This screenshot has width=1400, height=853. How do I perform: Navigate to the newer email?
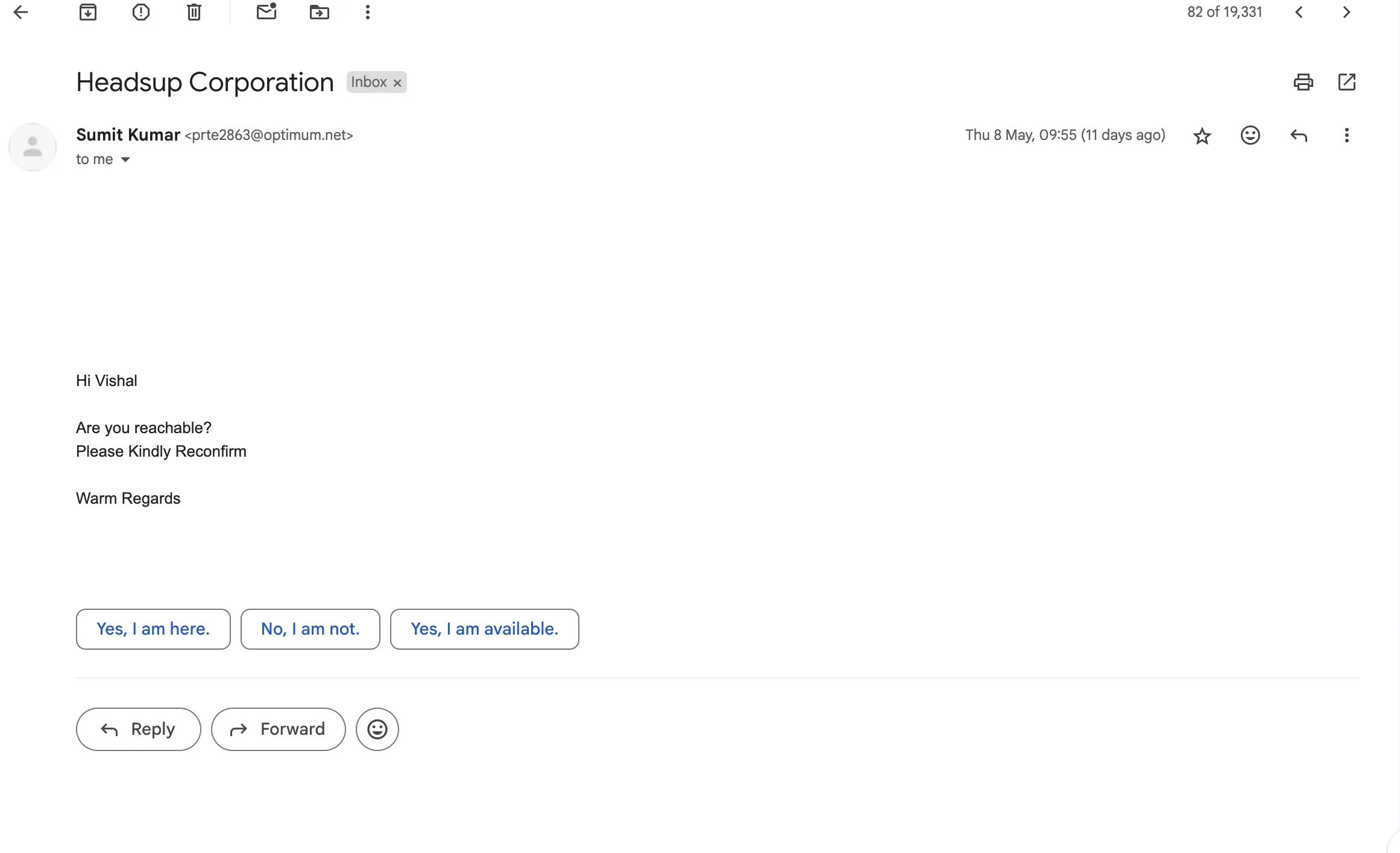1299,12
